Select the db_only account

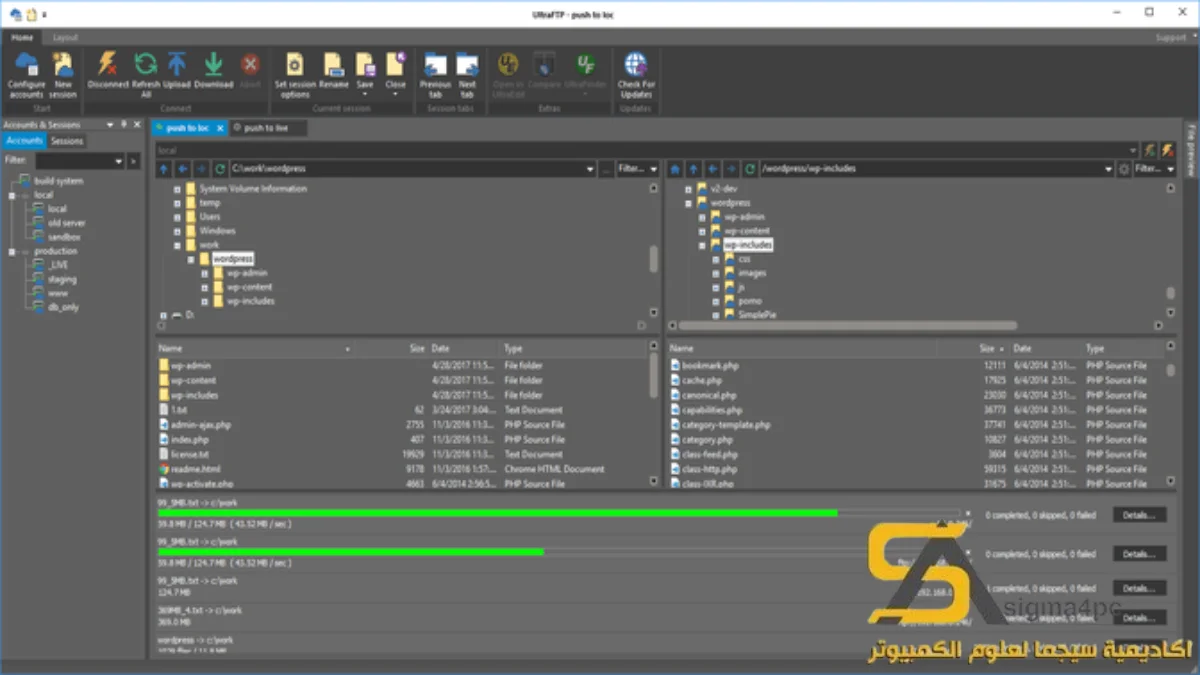[x=62, y=307]
